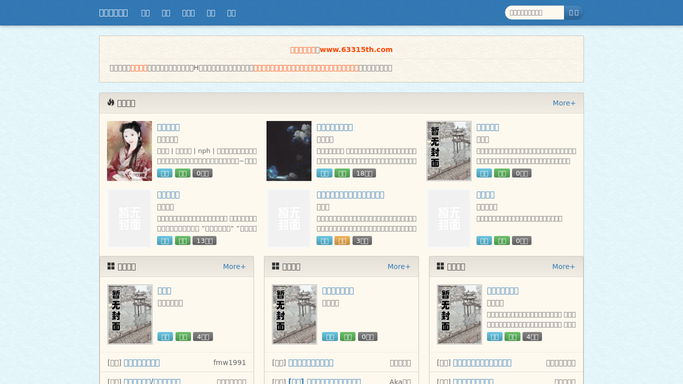Open the long book title above the orange badge
683x384 pixels.
350,195
